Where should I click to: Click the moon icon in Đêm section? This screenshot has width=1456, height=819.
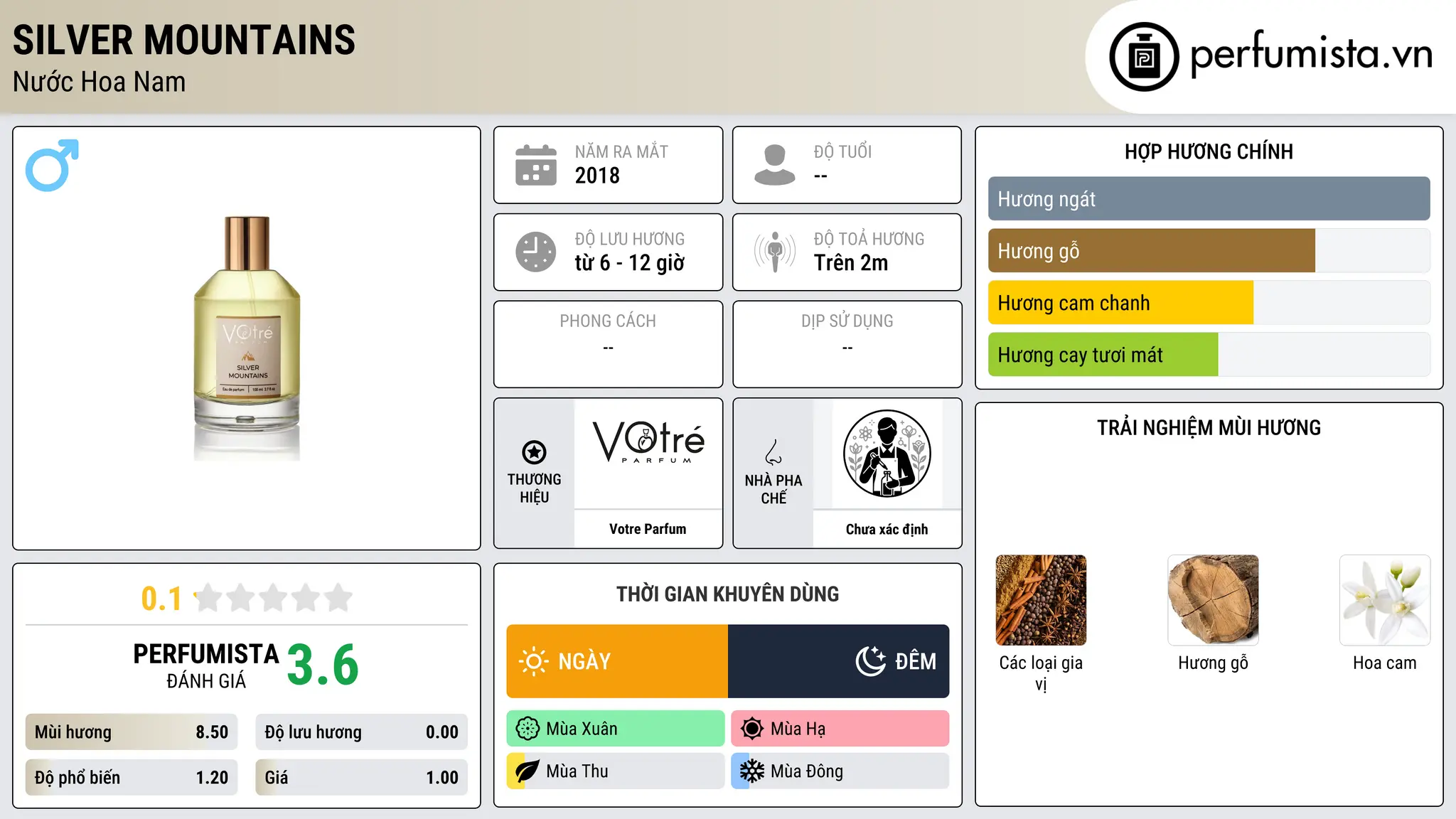871,661
